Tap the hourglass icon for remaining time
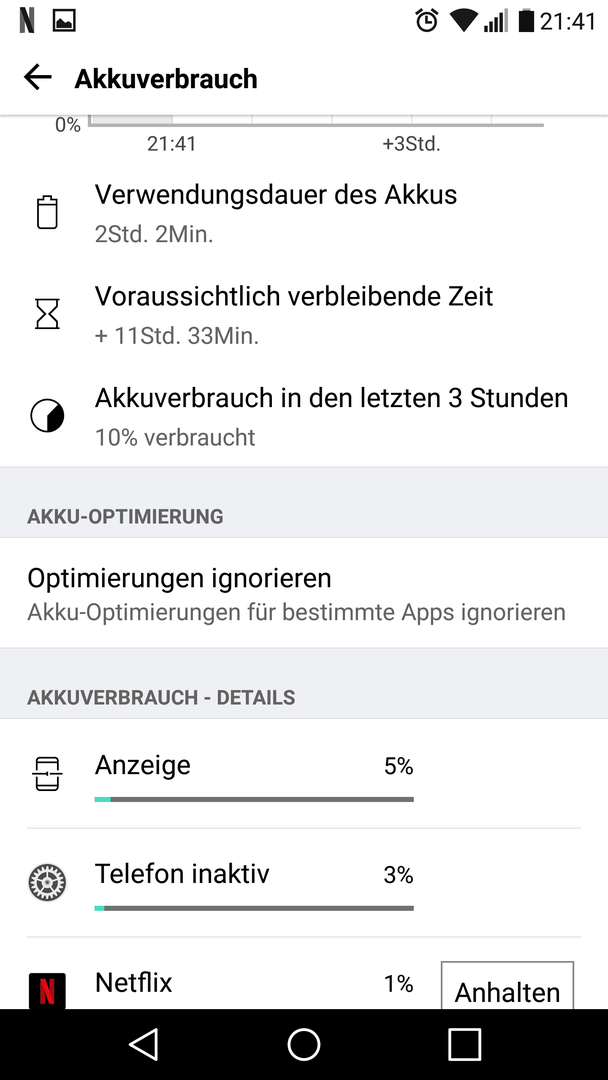Screen dimensions: 608x1080 [x=47, y=314]
